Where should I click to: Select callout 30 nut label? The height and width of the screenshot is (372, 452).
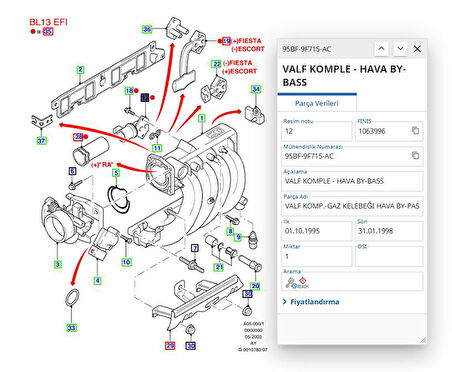point(191,346)
